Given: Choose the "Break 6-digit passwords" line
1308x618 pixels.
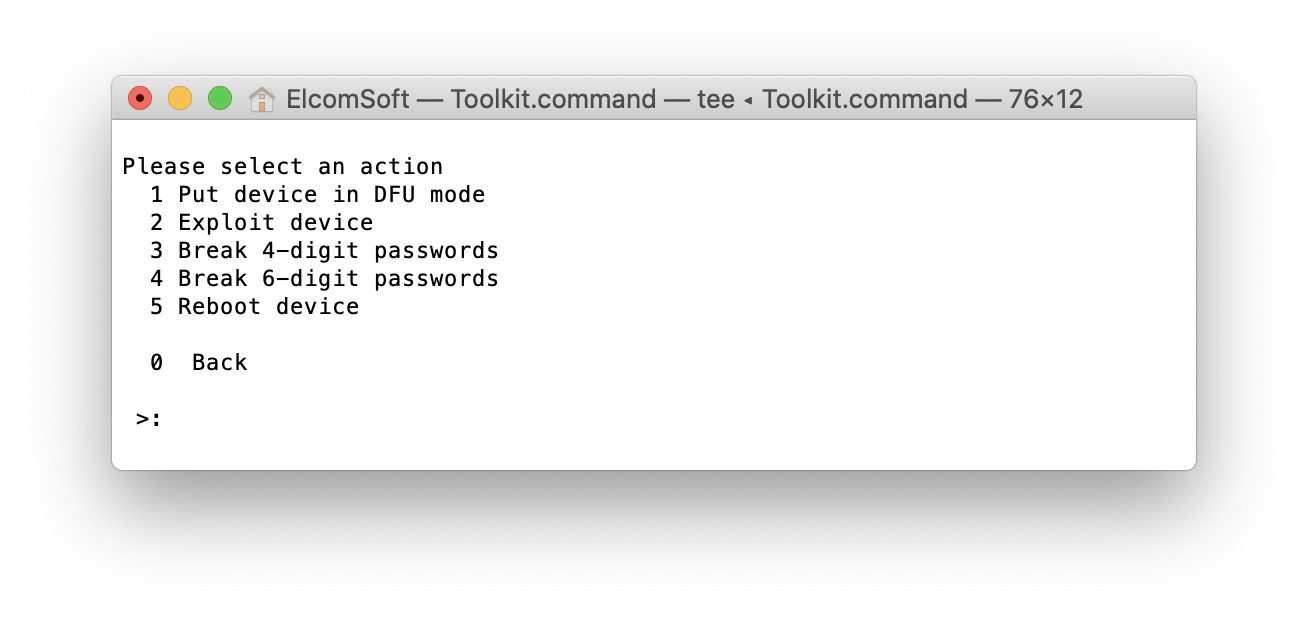Looking at the screenshot, I should point(338,278).
